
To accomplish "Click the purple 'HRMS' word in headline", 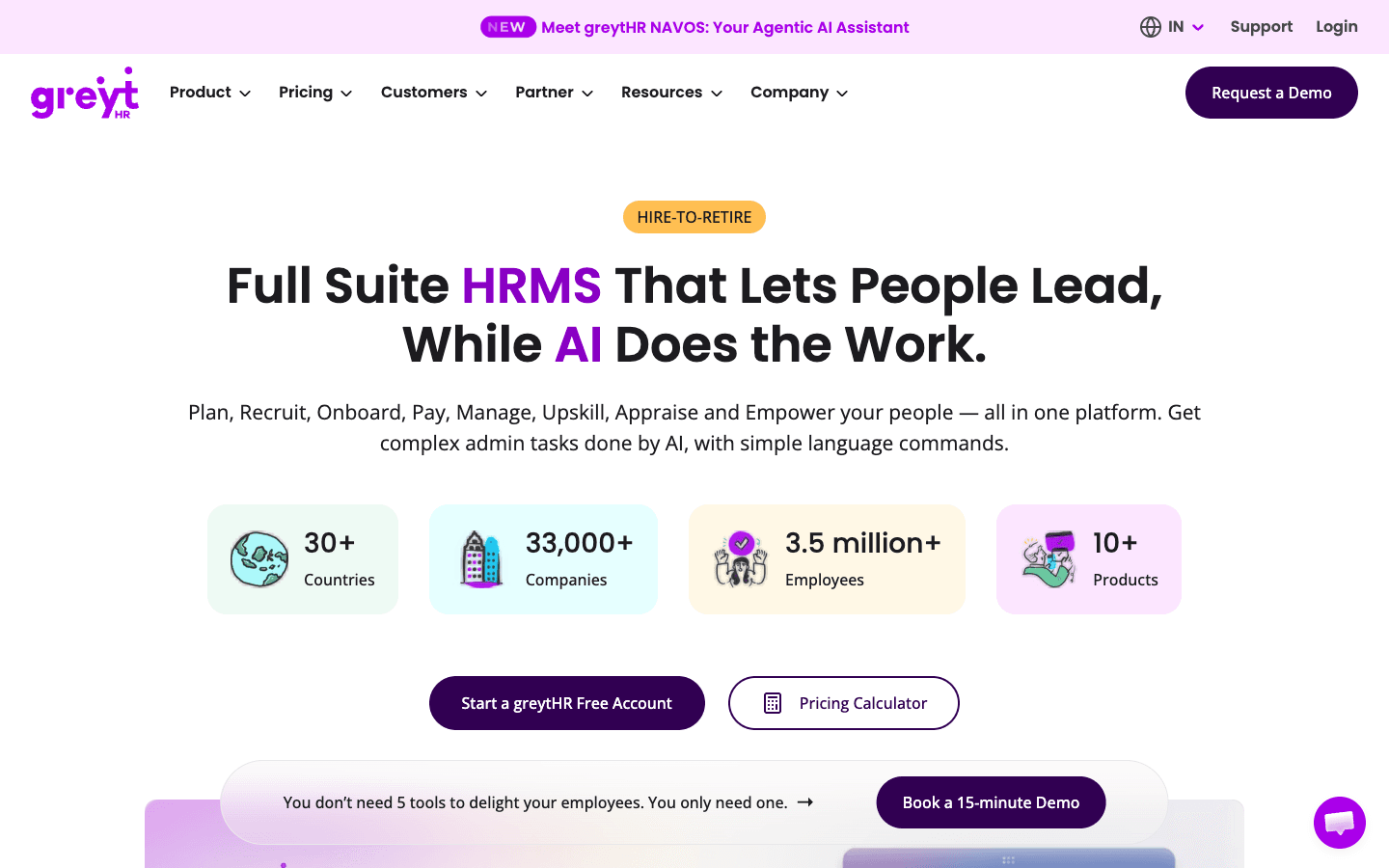I will pyautogui.click(x=531, y=286).
